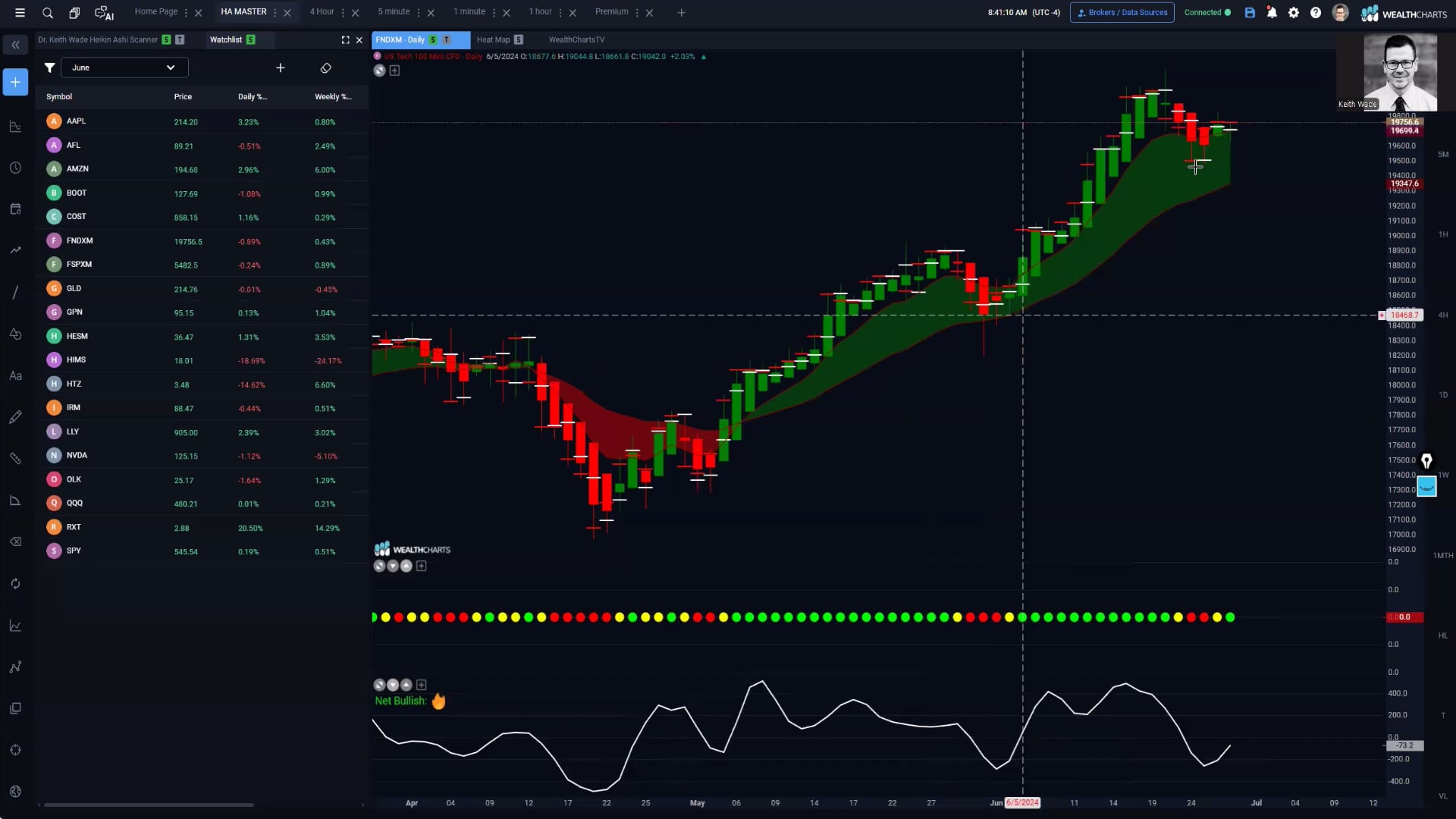
Task: Select the AAPL row in watchlist
Action: point(202,121)
